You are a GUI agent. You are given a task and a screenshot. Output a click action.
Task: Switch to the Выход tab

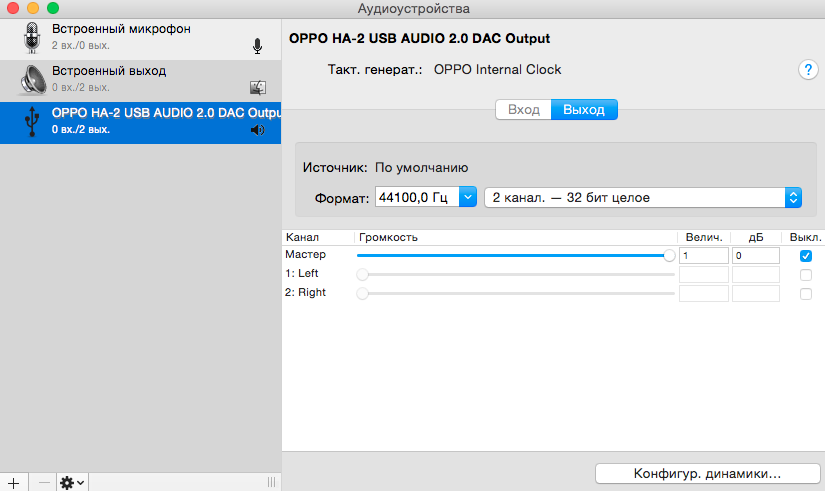click(x=584, y=109)
